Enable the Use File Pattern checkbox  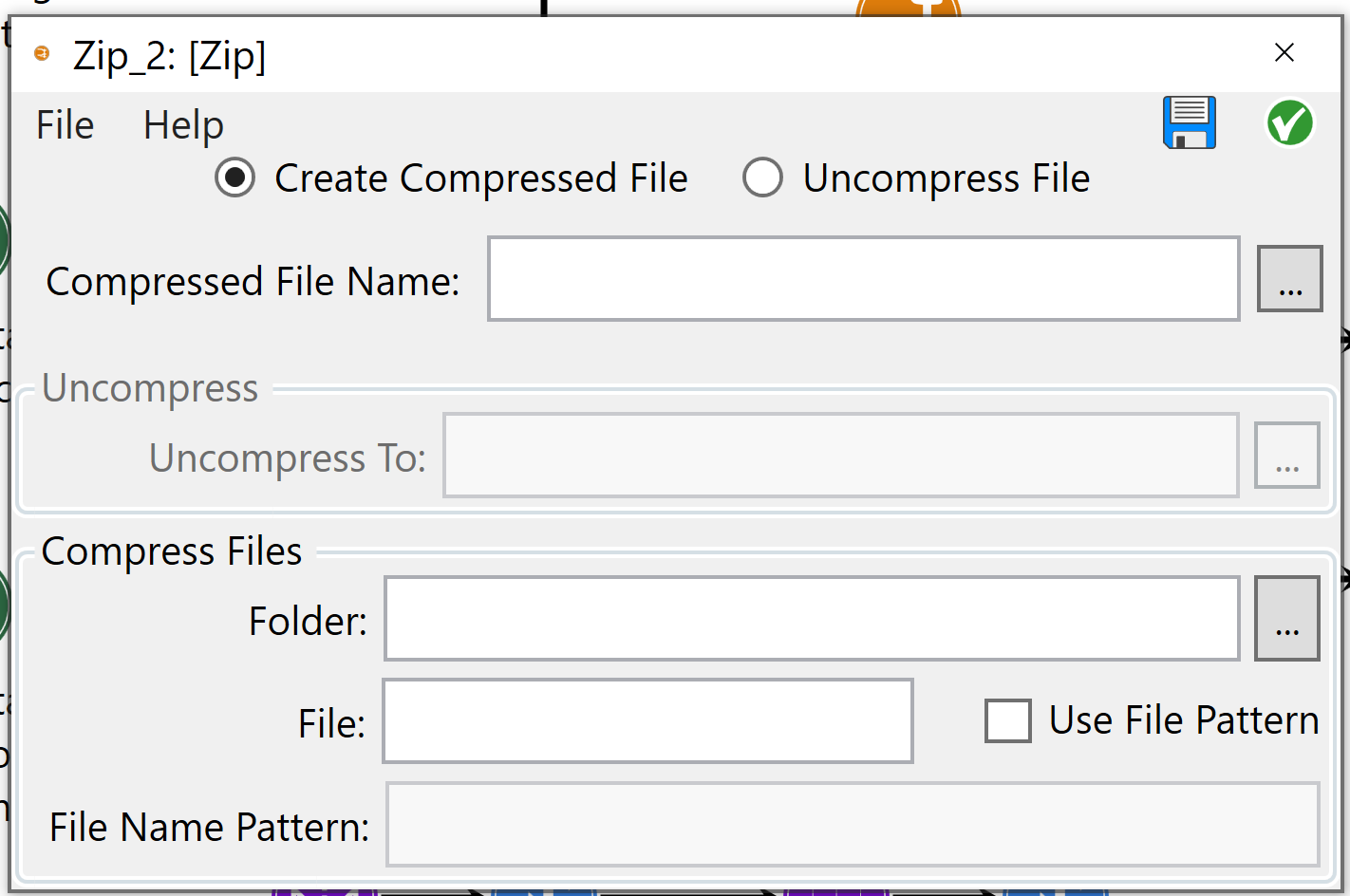click(x=1008, y=720)
